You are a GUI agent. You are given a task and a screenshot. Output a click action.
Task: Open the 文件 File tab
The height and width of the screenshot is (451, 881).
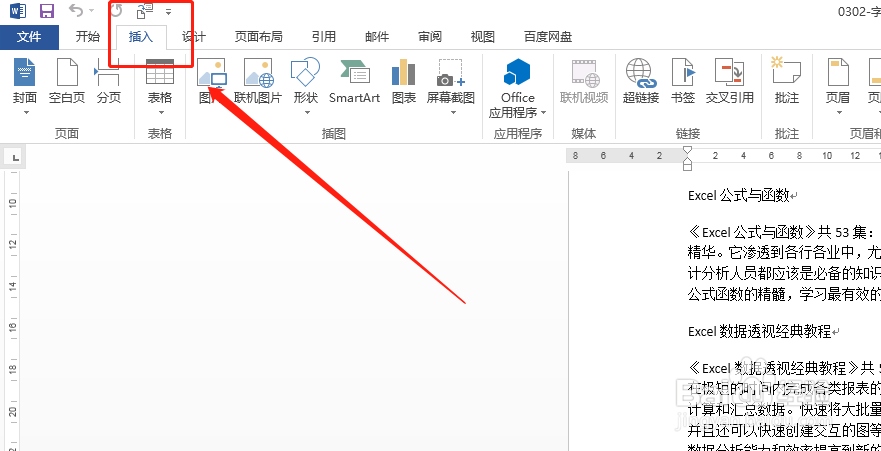[29, 37]
